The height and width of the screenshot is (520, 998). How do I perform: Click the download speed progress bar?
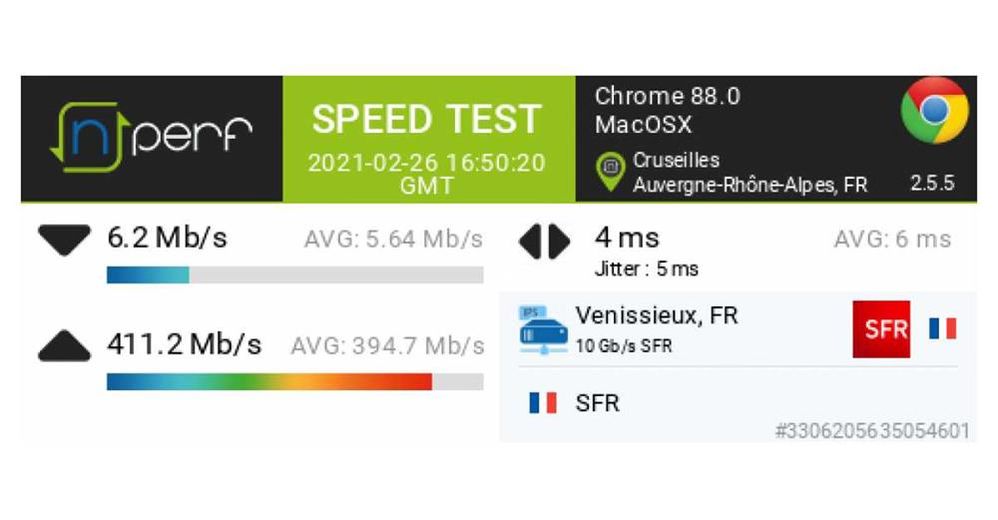pos(294,274)
